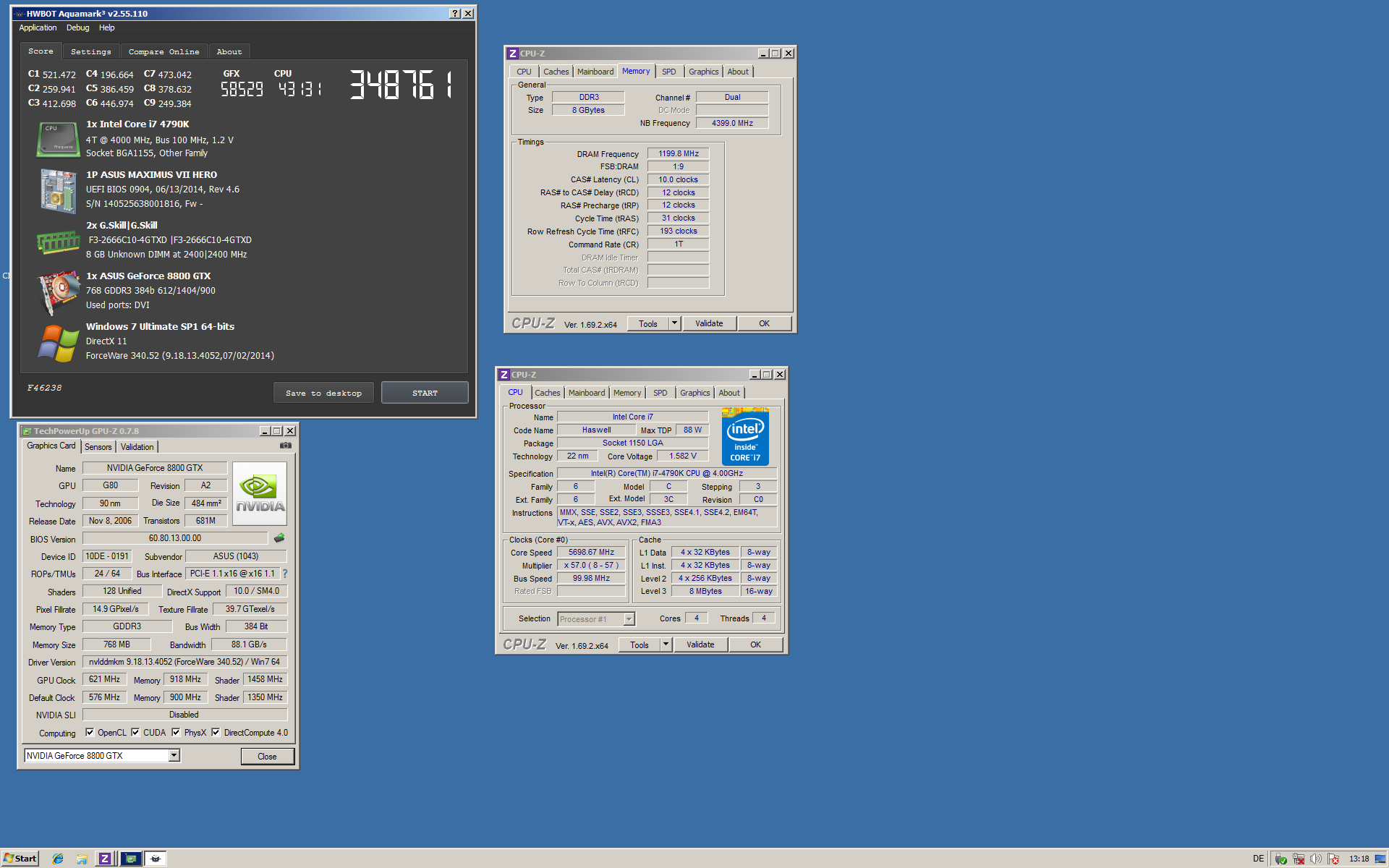1389x868 pixels.
Task: Open the Tools dropdown arrow in CPU-Z CPU window
Action: [666, 644]
